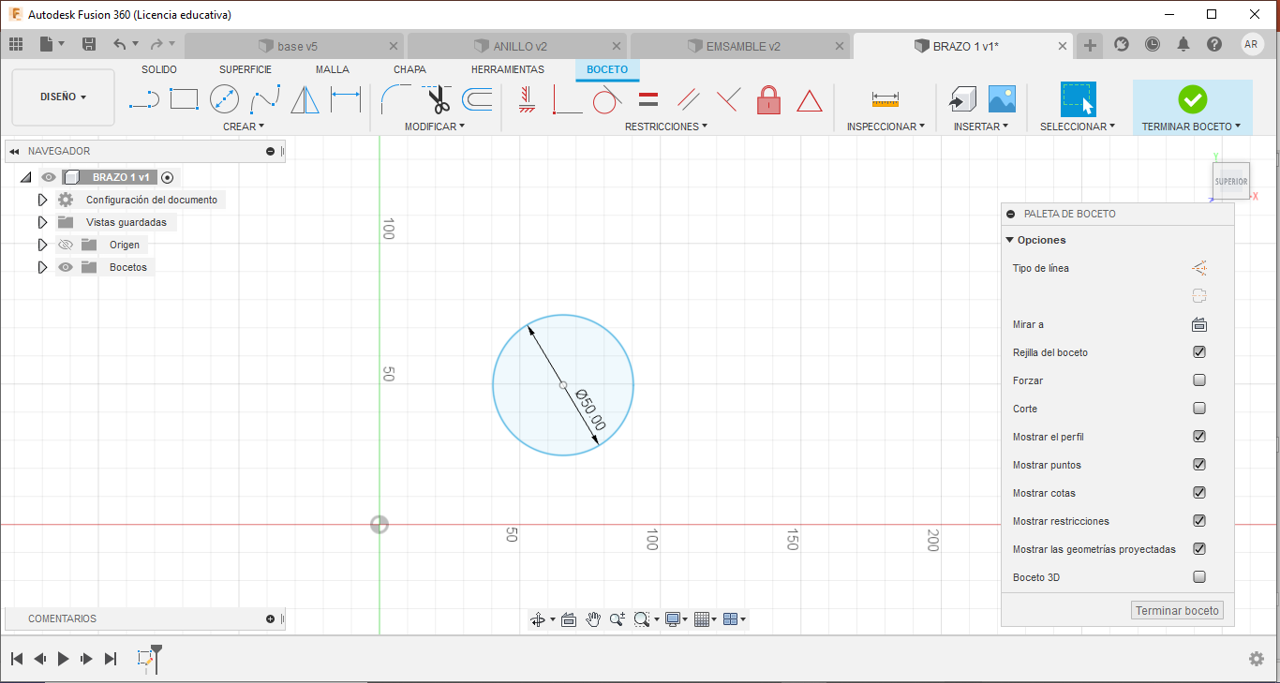Click the Insert Derive icon
Screen dimensions: 1280x683
[x=961, y=99]
